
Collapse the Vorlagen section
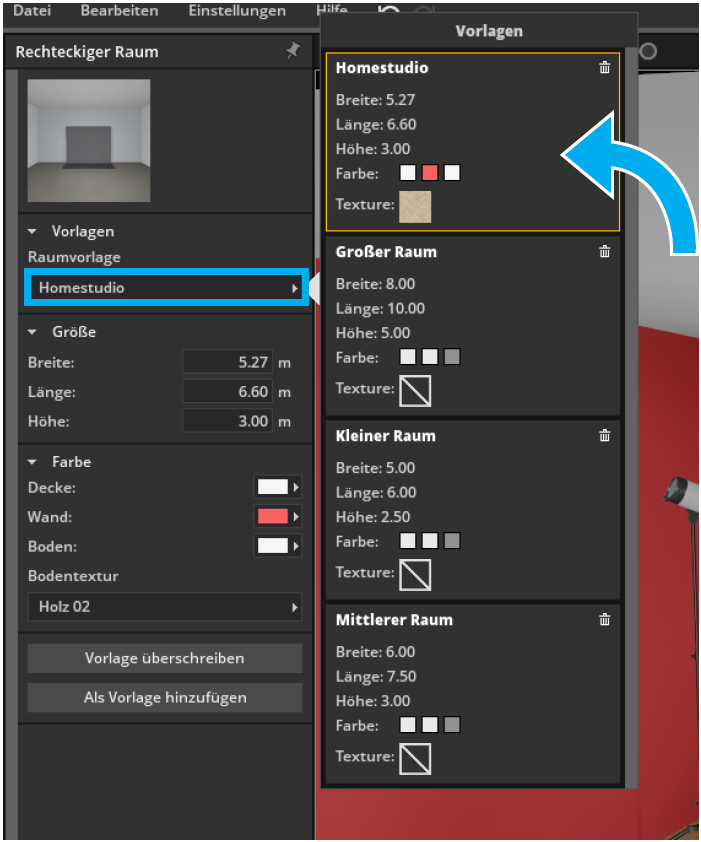click(x=33, y=231)
